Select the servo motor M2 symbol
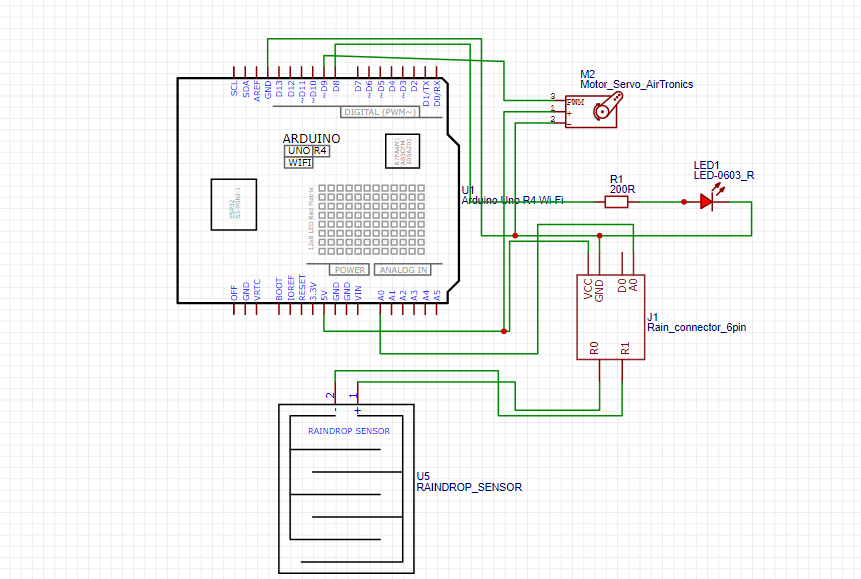Image resolution: width=861 pixels, height=579 pixels. pos(598,111)
